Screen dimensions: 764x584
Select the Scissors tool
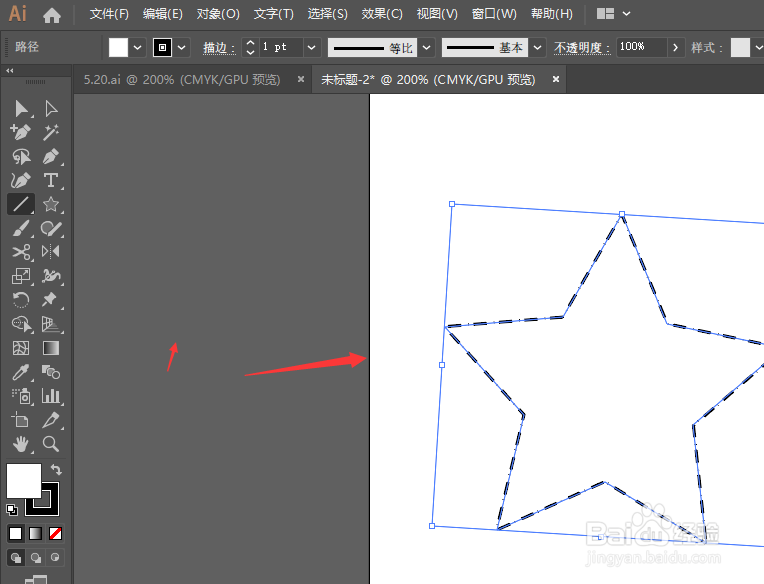coord(21,252)
